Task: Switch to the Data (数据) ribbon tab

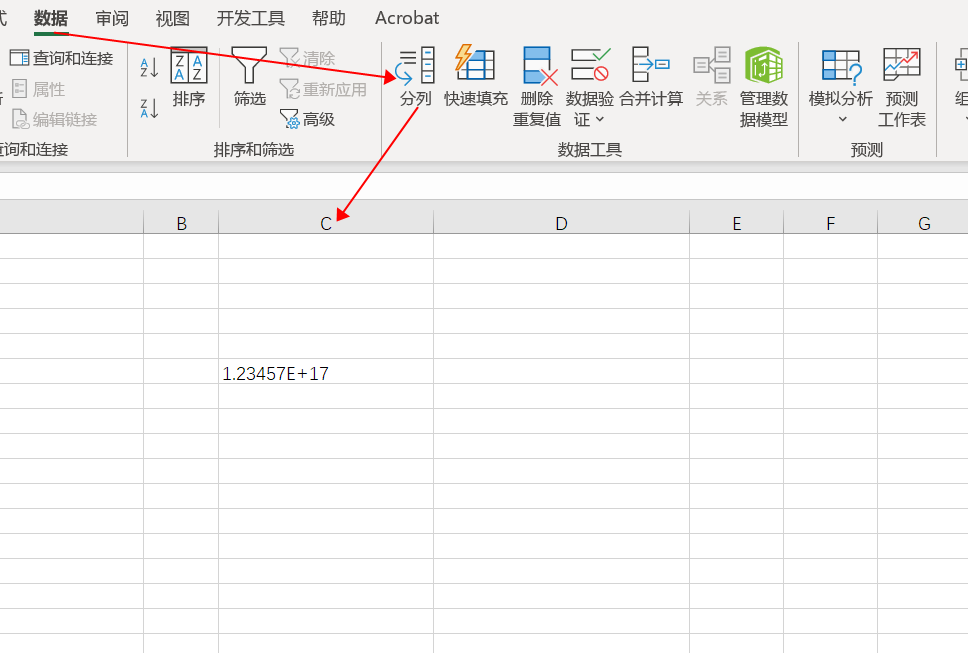Action: click(51, 18)
